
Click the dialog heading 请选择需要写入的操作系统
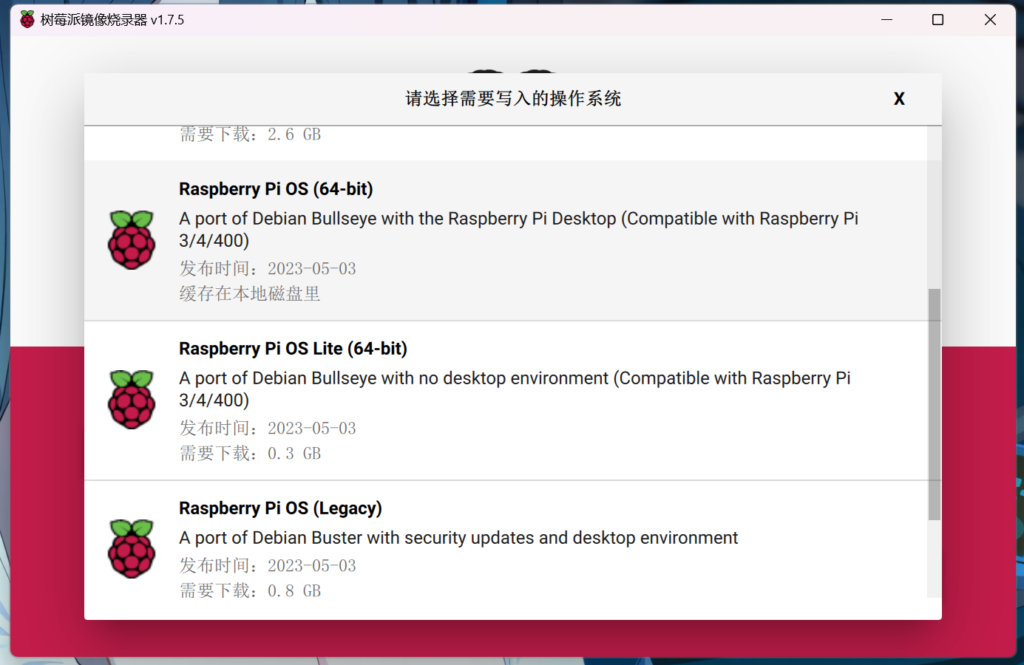(x=513, y=99)
